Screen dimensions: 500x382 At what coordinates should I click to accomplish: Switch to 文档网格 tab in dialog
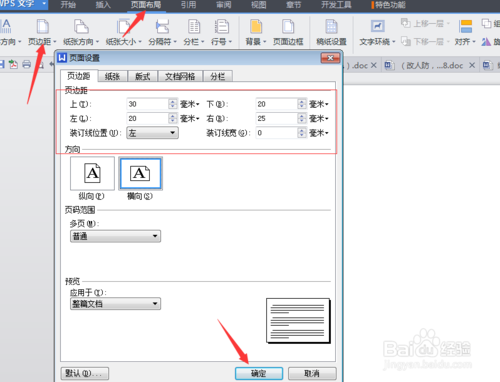(180, 76)
